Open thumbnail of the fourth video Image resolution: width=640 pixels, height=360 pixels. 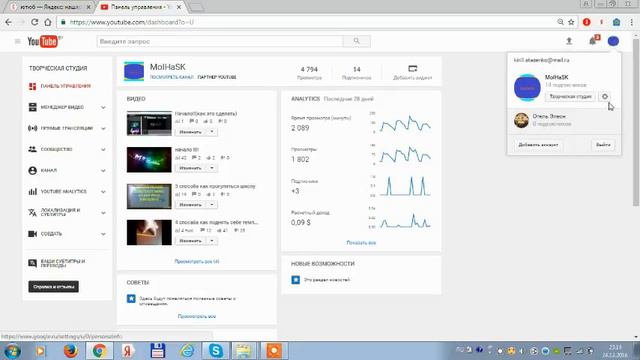coord(149,232)
